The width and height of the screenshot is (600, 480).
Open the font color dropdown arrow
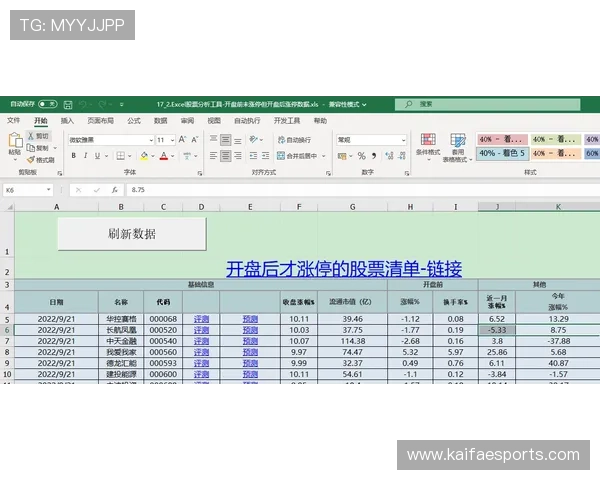click(x=173, y=156)
